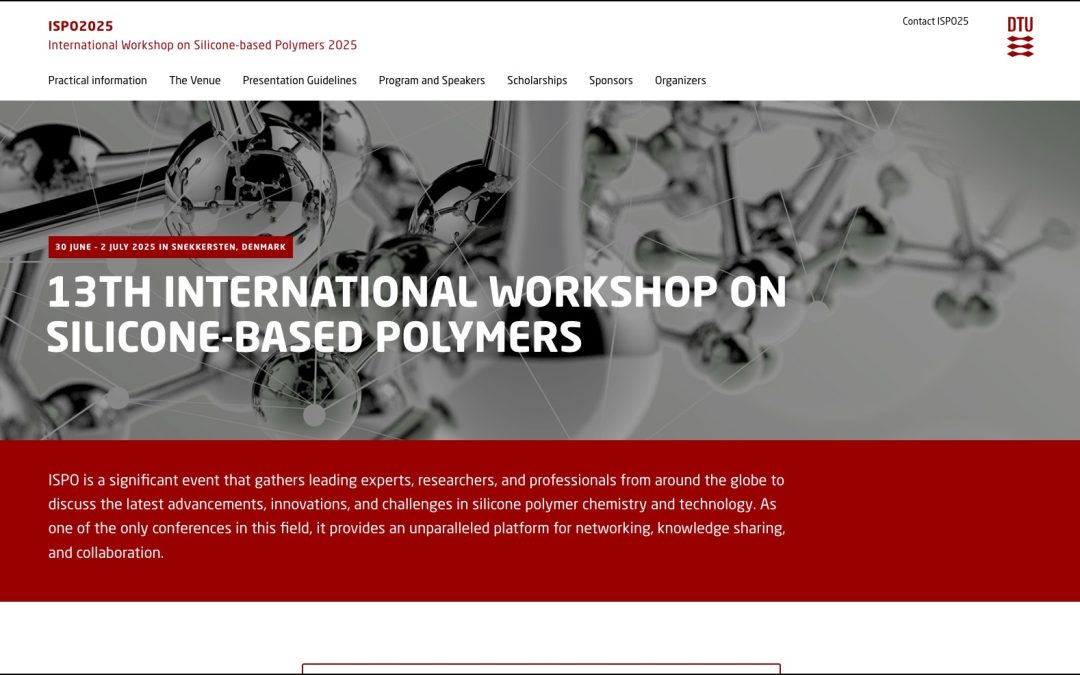
Task: Click the red DTU wave emblem
Action: point(1021,44)
